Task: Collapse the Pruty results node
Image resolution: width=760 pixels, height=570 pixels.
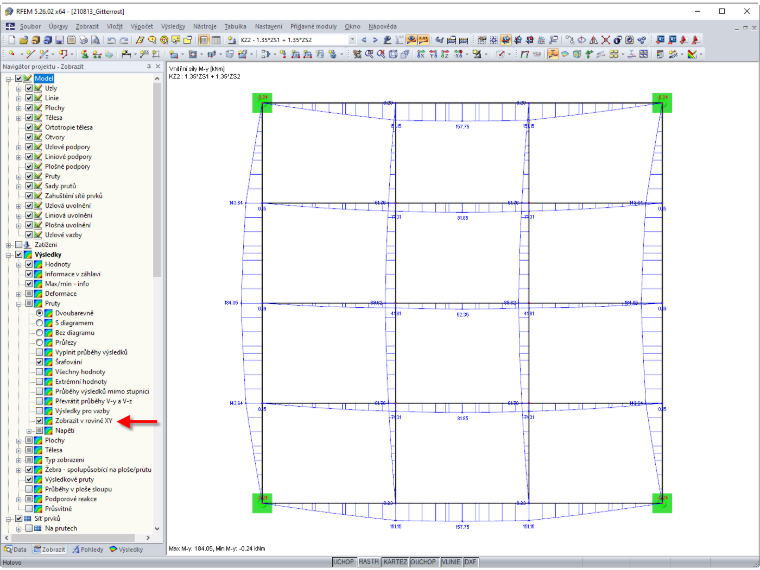Action: pyautogui.click(x=18, y=303)
